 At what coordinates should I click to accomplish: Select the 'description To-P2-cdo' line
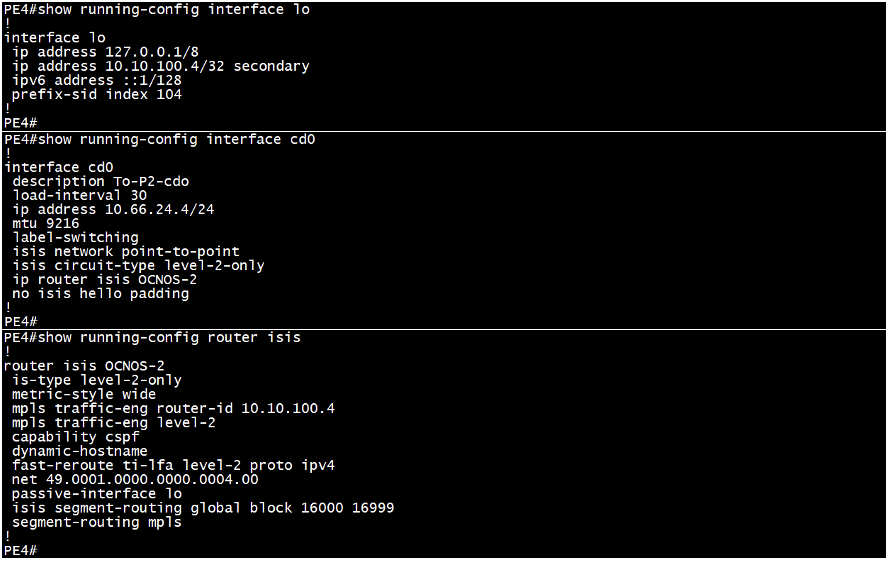(100, 182)
